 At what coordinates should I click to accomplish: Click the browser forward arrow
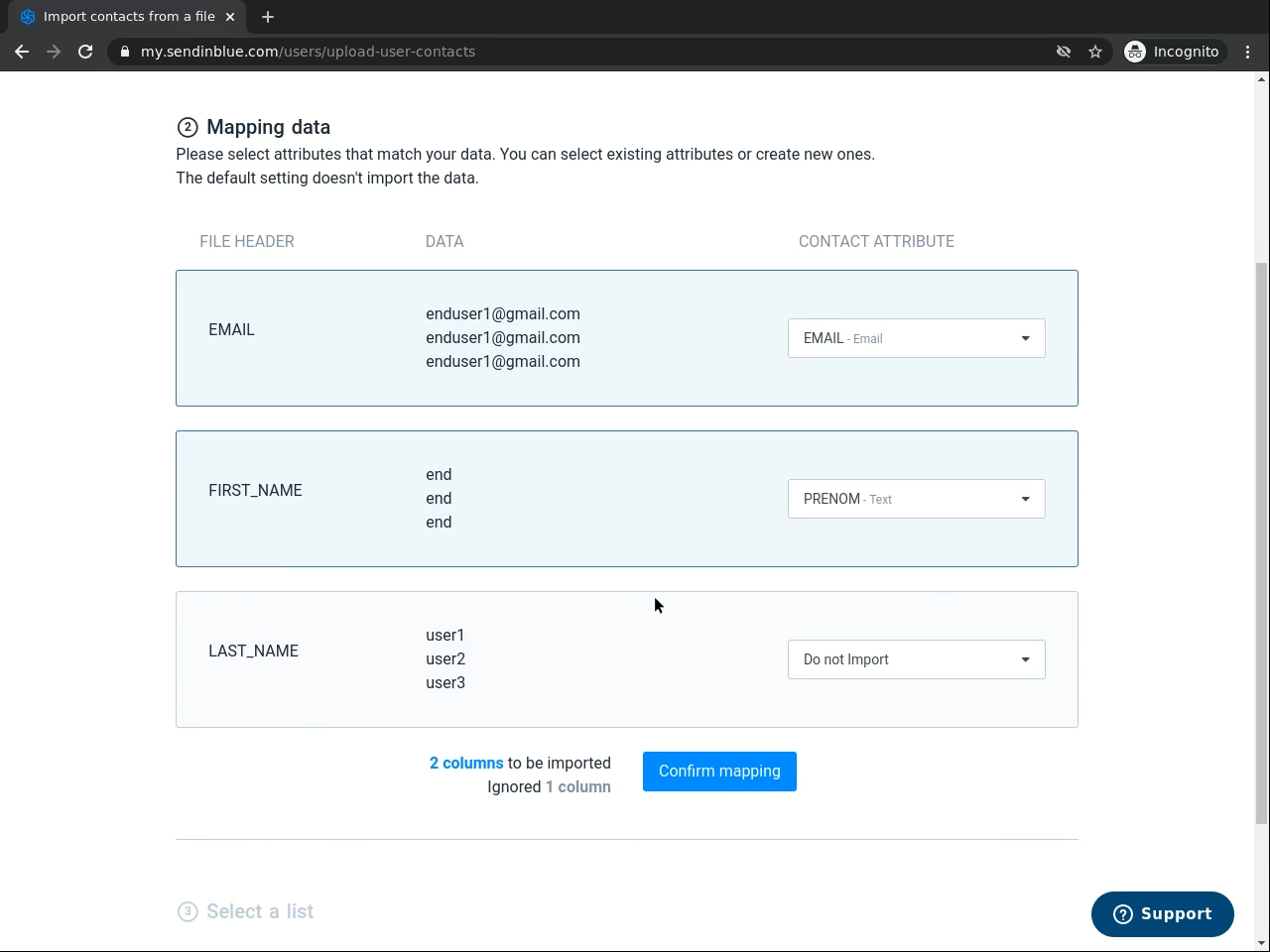(54, 52)
